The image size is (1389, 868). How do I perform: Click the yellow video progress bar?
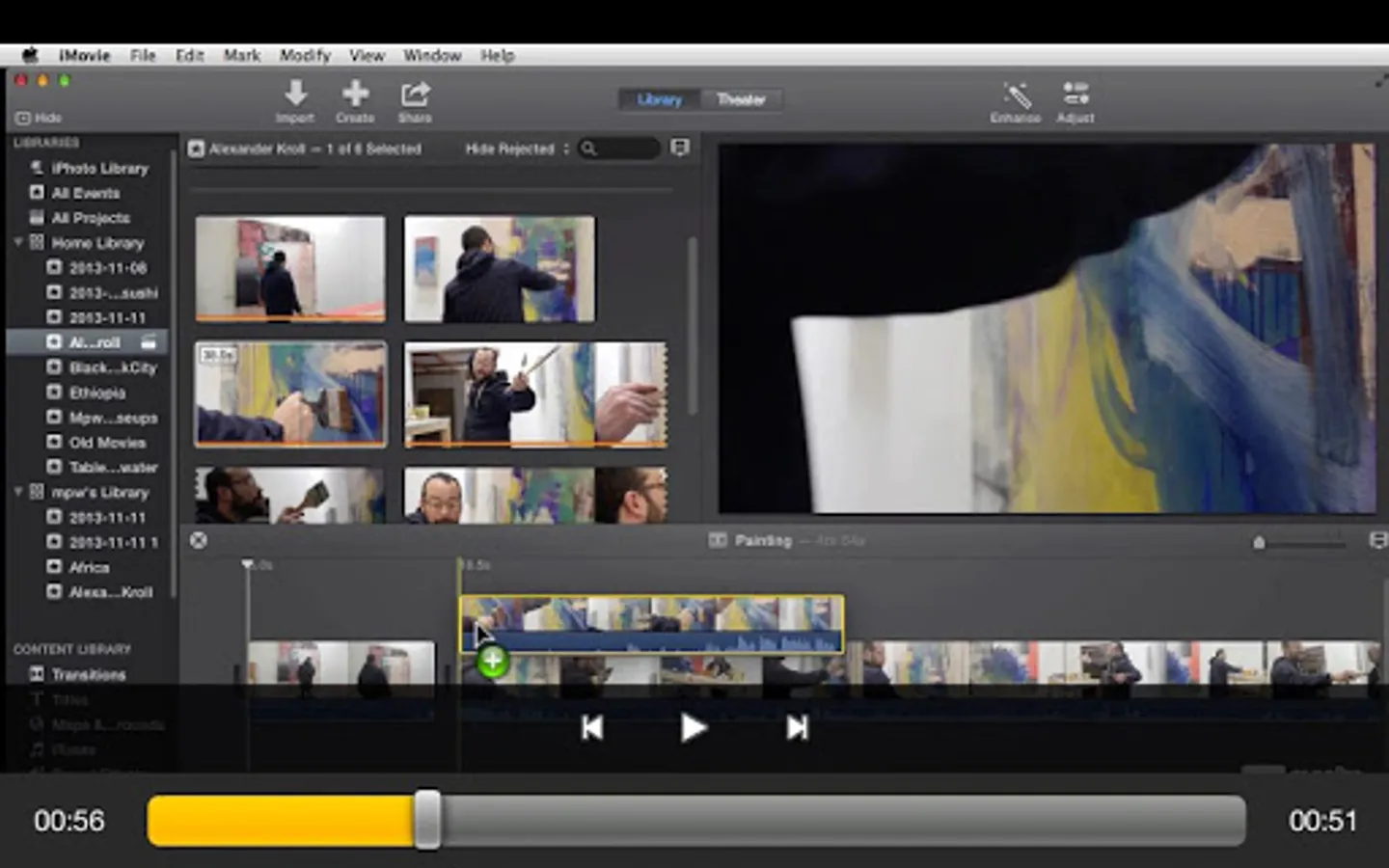point(282,821)
